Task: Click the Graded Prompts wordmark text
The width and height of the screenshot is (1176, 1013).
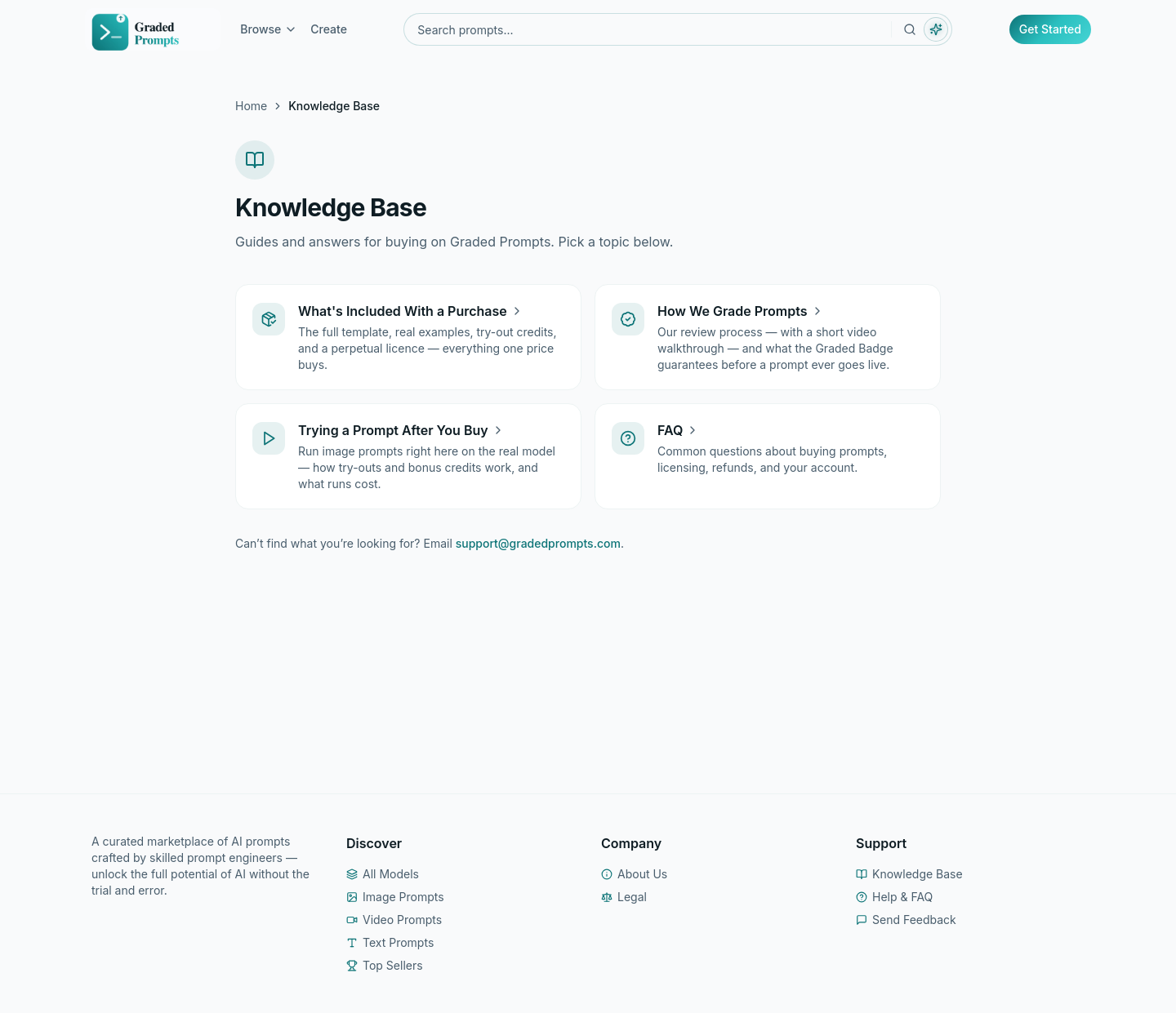Action: 157,33
